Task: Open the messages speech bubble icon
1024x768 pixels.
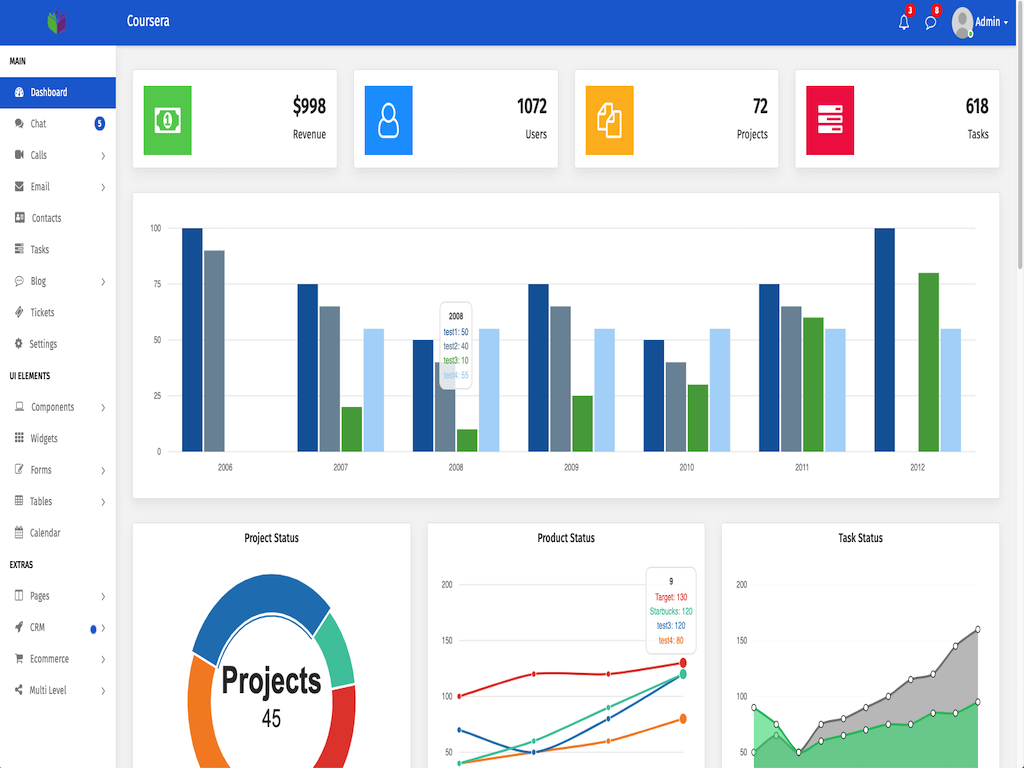Action: (931, 23)
